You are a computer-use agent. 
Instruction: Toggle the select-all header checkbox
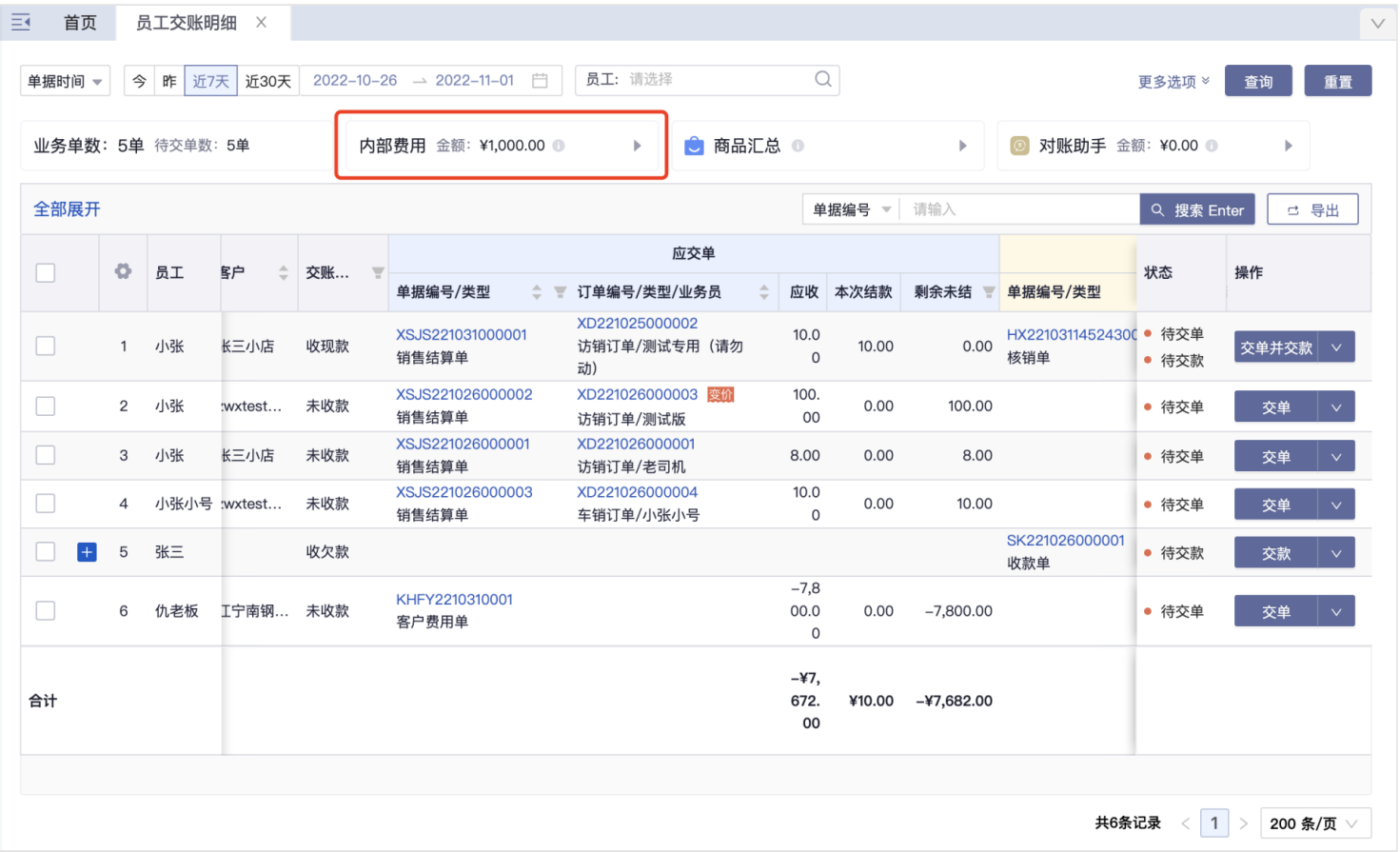46,273
